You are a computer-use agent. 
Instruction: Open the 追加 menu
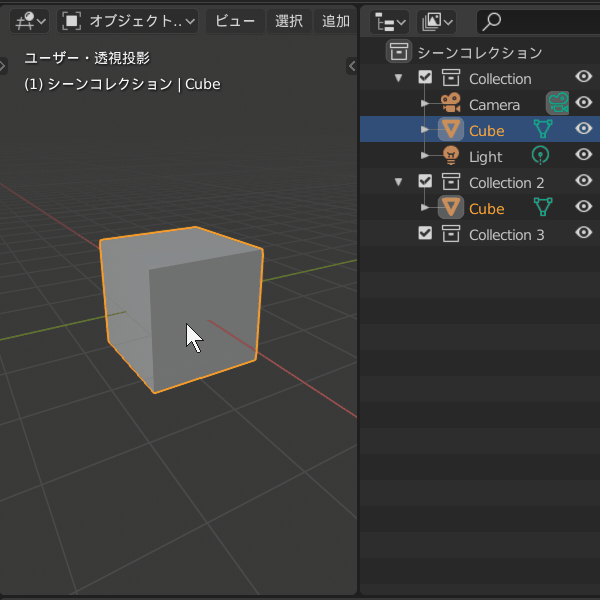pyautogui.click(x=336, y=21)
